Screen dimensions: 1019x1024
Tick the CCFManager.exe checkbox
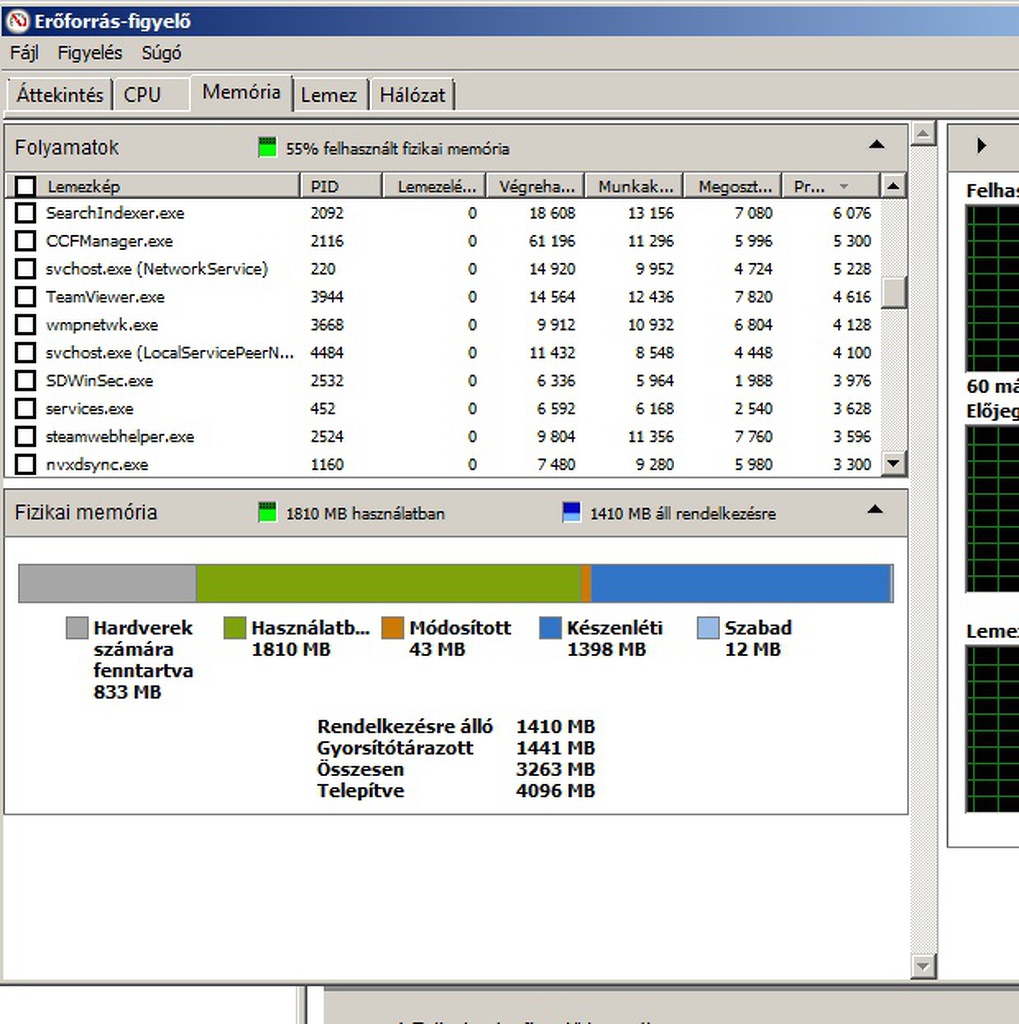click(25, 240)
